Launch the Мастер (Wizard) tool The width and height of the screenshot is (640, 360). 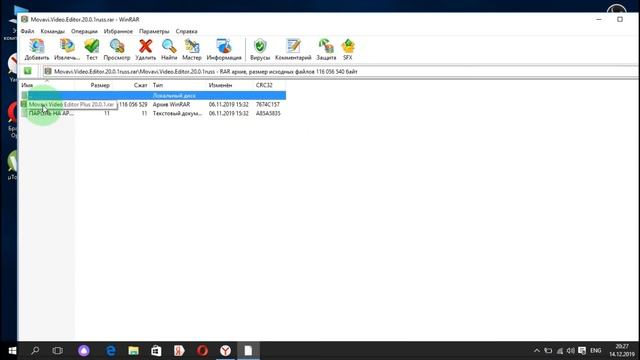(x=192, y=49)
